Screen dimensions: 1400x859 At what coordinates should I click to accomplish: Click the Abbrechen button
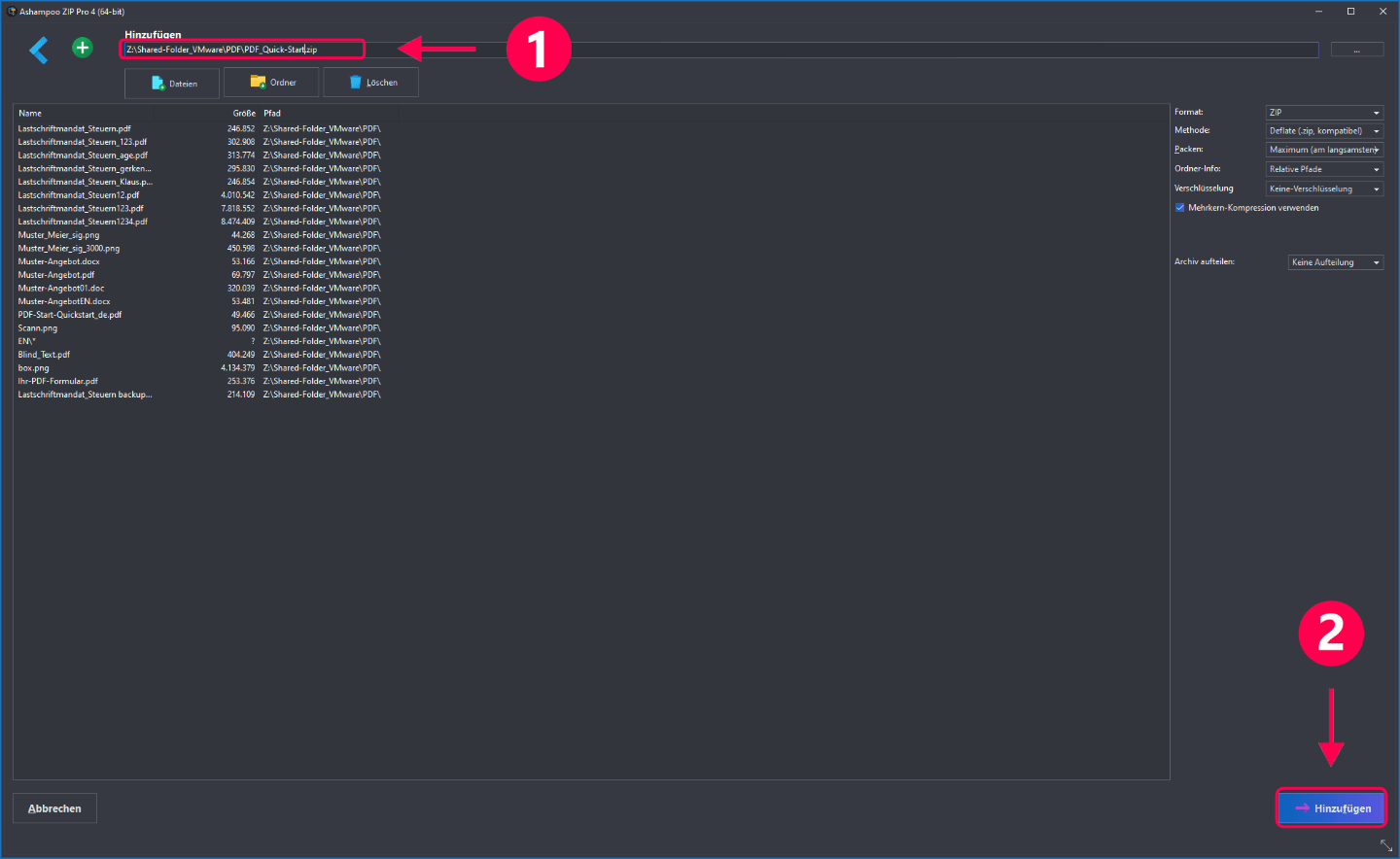(54, 808)
